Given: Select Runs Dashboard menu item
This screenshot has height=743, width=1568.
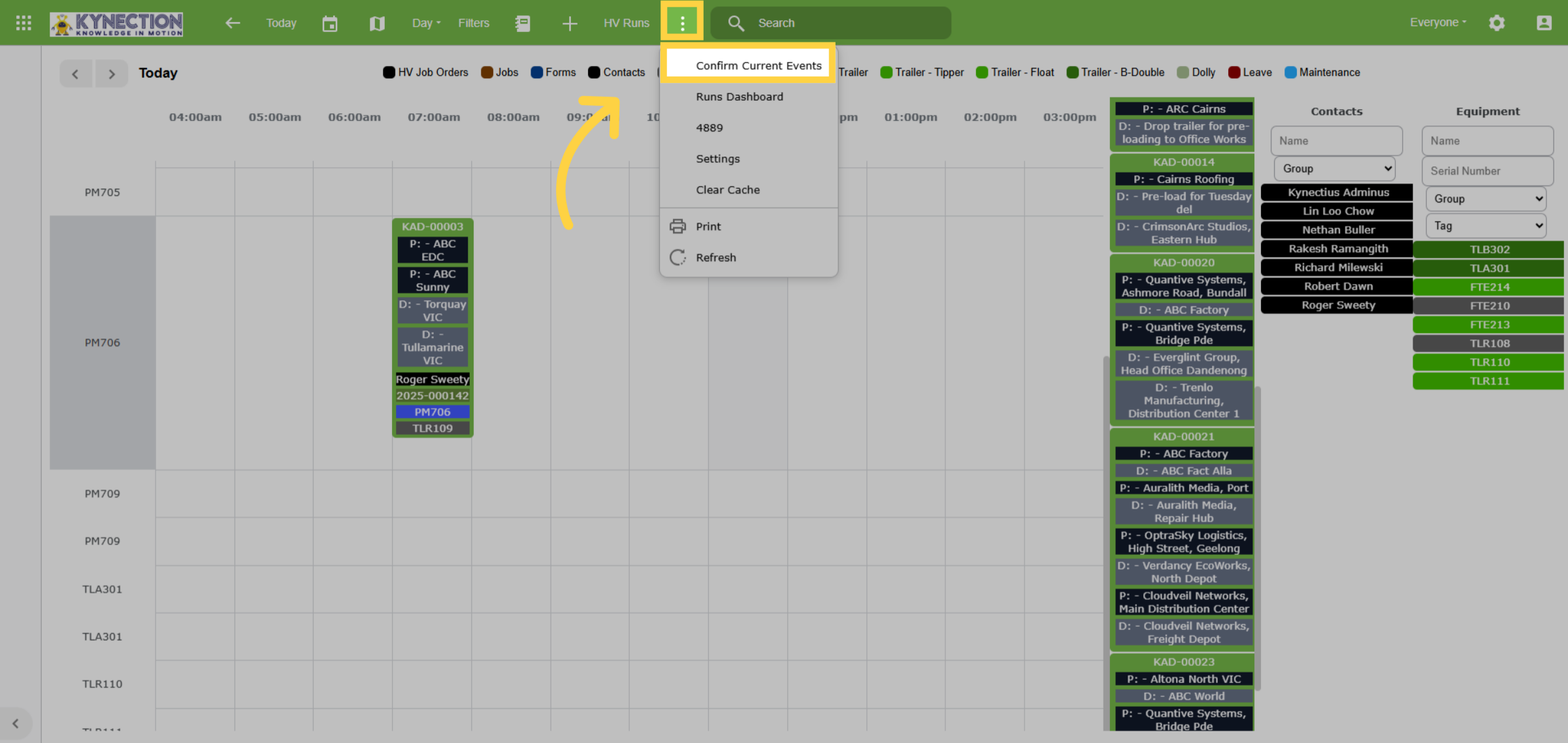Looking at the screenshot, I should point(749,97).
